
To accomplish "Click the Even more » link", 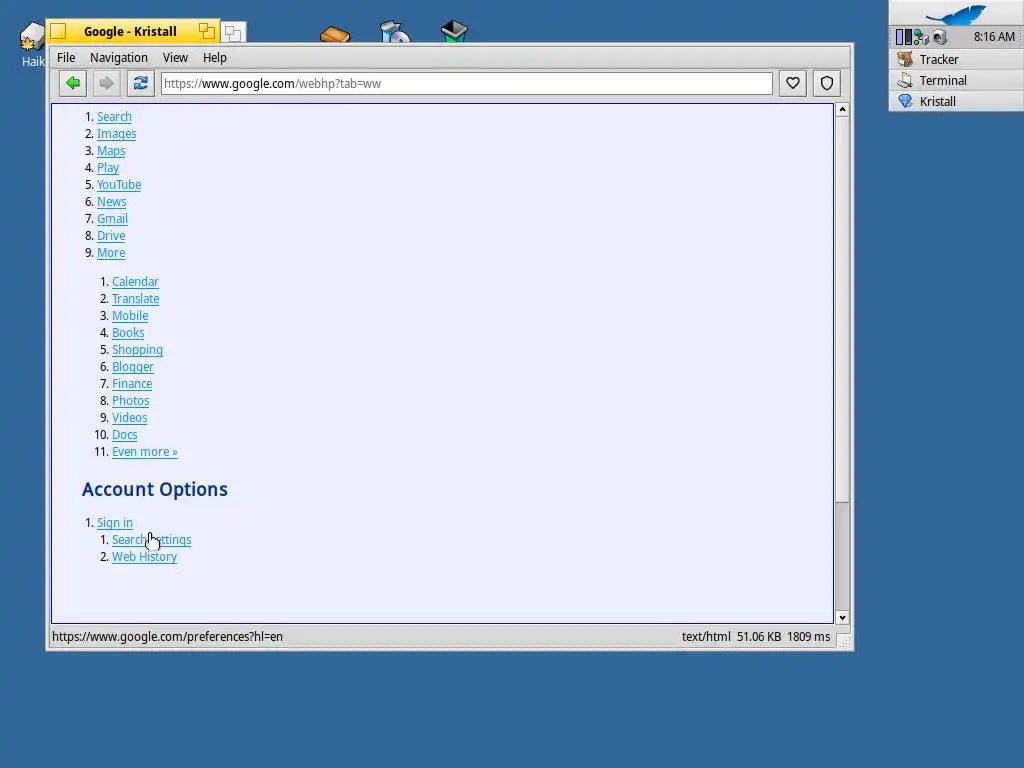I will 144,451.
